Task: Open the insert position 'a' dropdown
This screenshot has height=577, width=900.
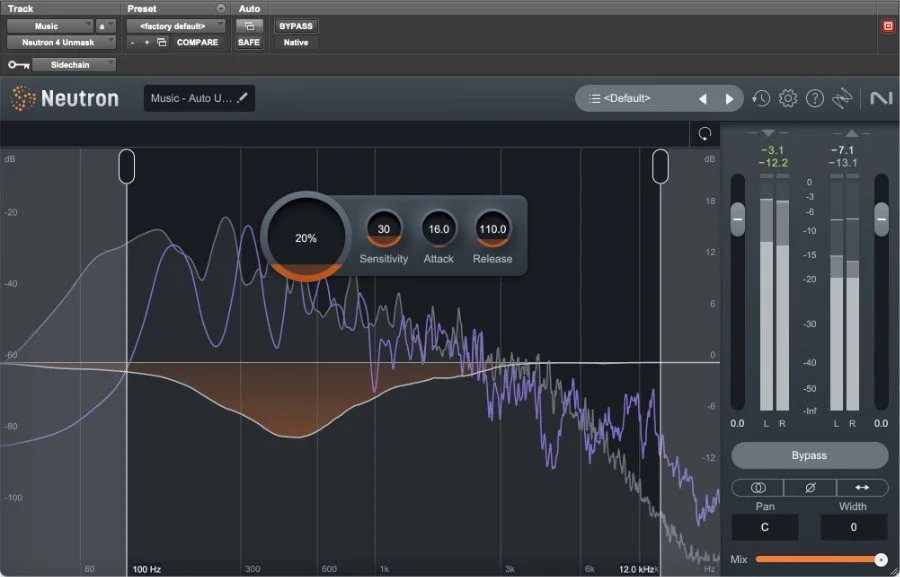Action: (x=106, y=26)
